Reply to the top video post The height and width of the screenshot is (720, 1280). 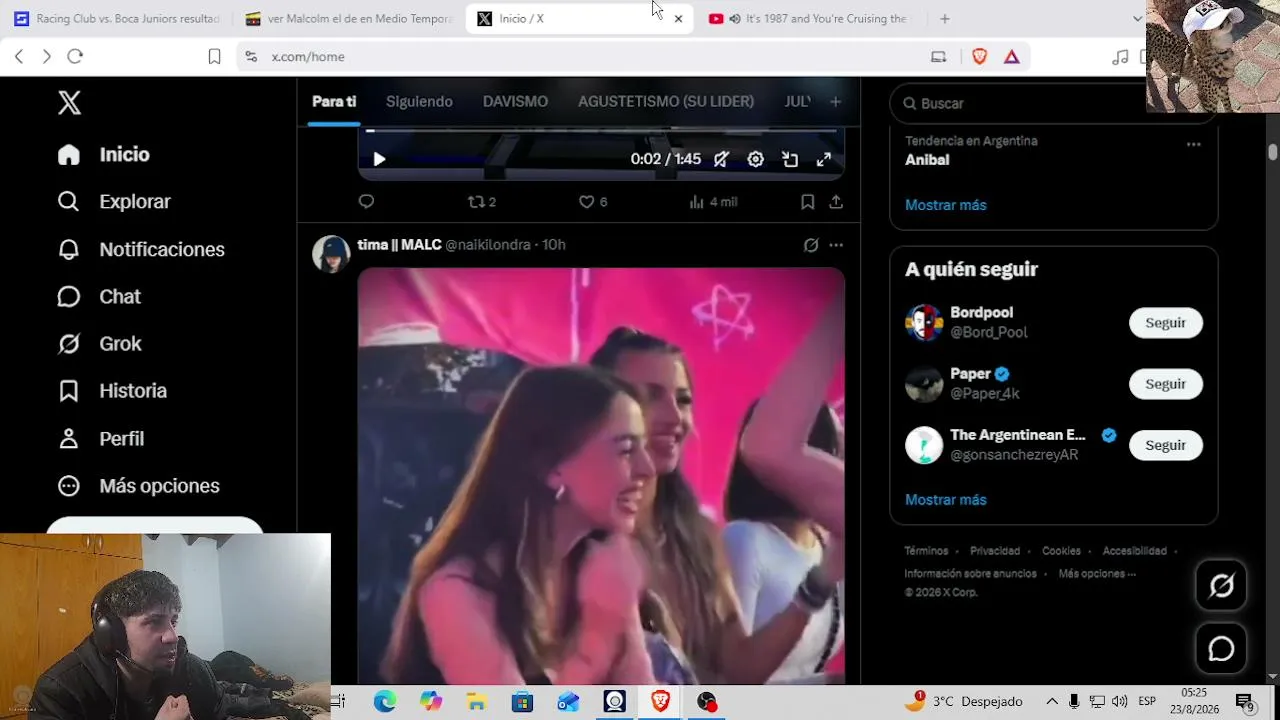(366, 202)
